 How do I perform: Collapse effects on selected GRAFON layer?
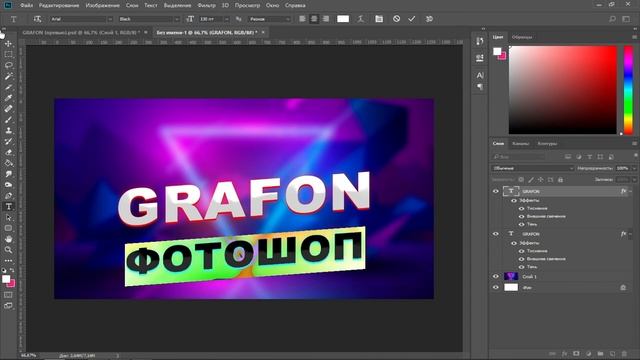[631, 191]
